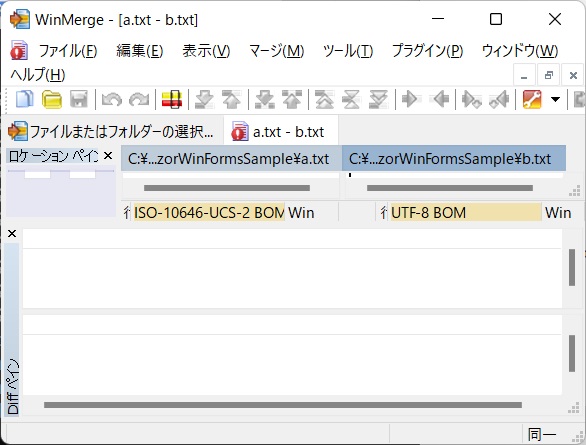586x445 pixels.
Task: Undo the last edit via toolbar
Action: tap(112, 100)
